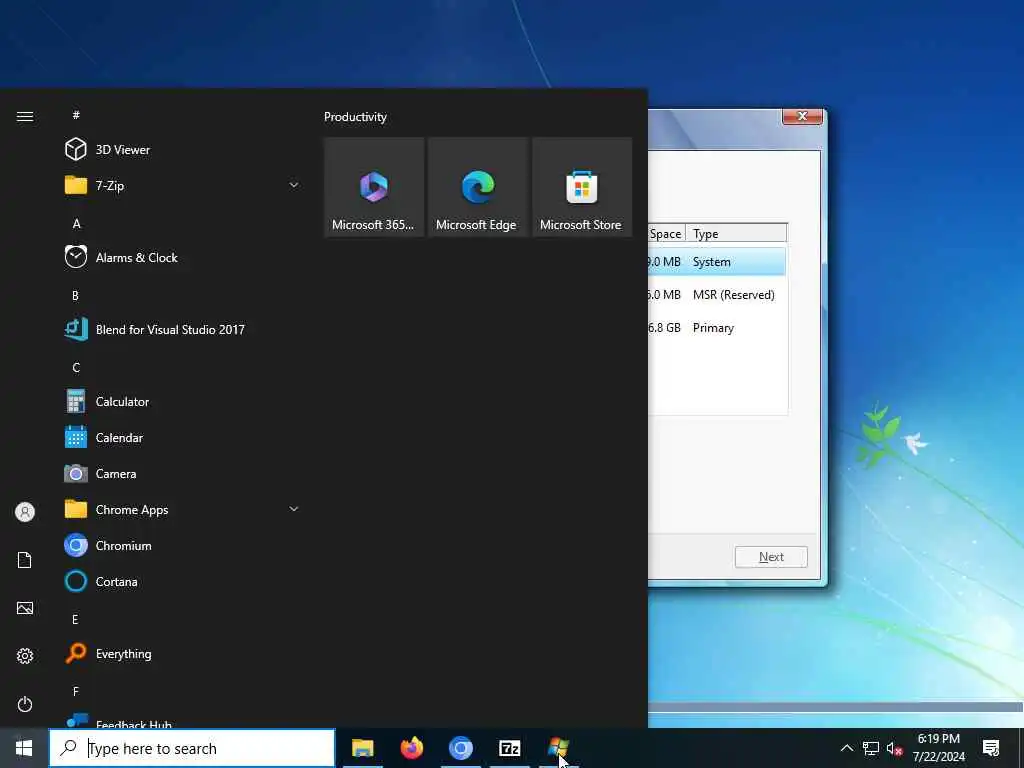Screen dimensions: 1024x768
Task: Click the letter F section header
Action: pos(76,691)
